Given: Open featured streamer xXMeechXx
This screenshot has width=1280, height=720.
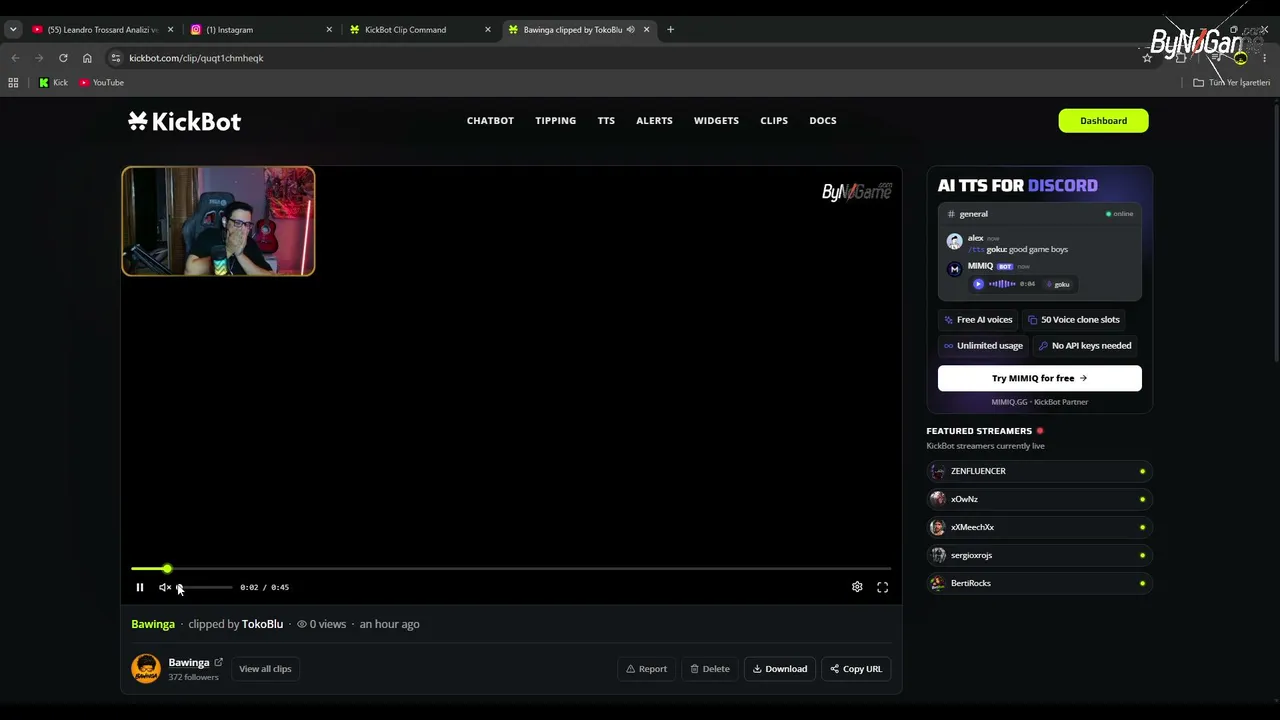Looking at the screenshot, I should pos(1039,527).
